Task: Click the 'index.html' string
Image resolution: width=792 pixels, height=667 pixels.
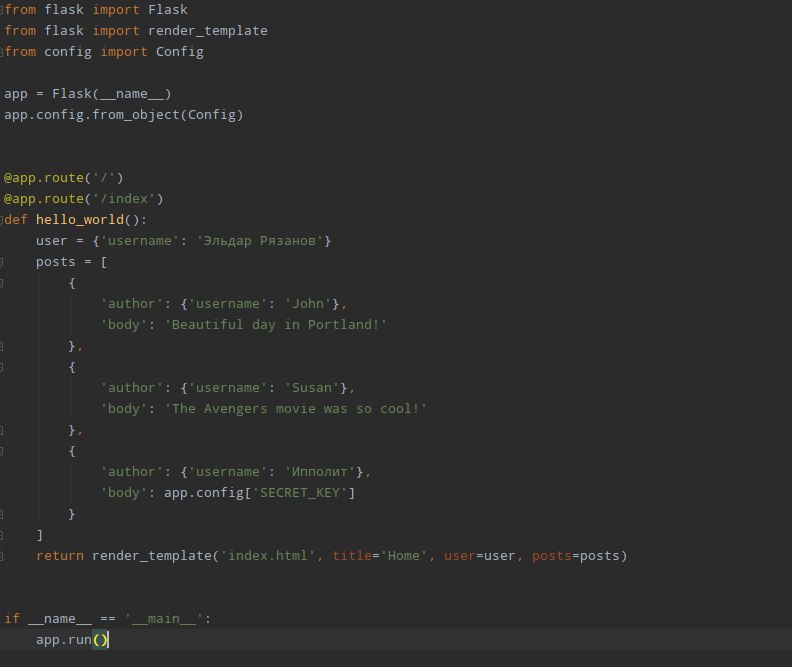Action: tap(268, 556)
